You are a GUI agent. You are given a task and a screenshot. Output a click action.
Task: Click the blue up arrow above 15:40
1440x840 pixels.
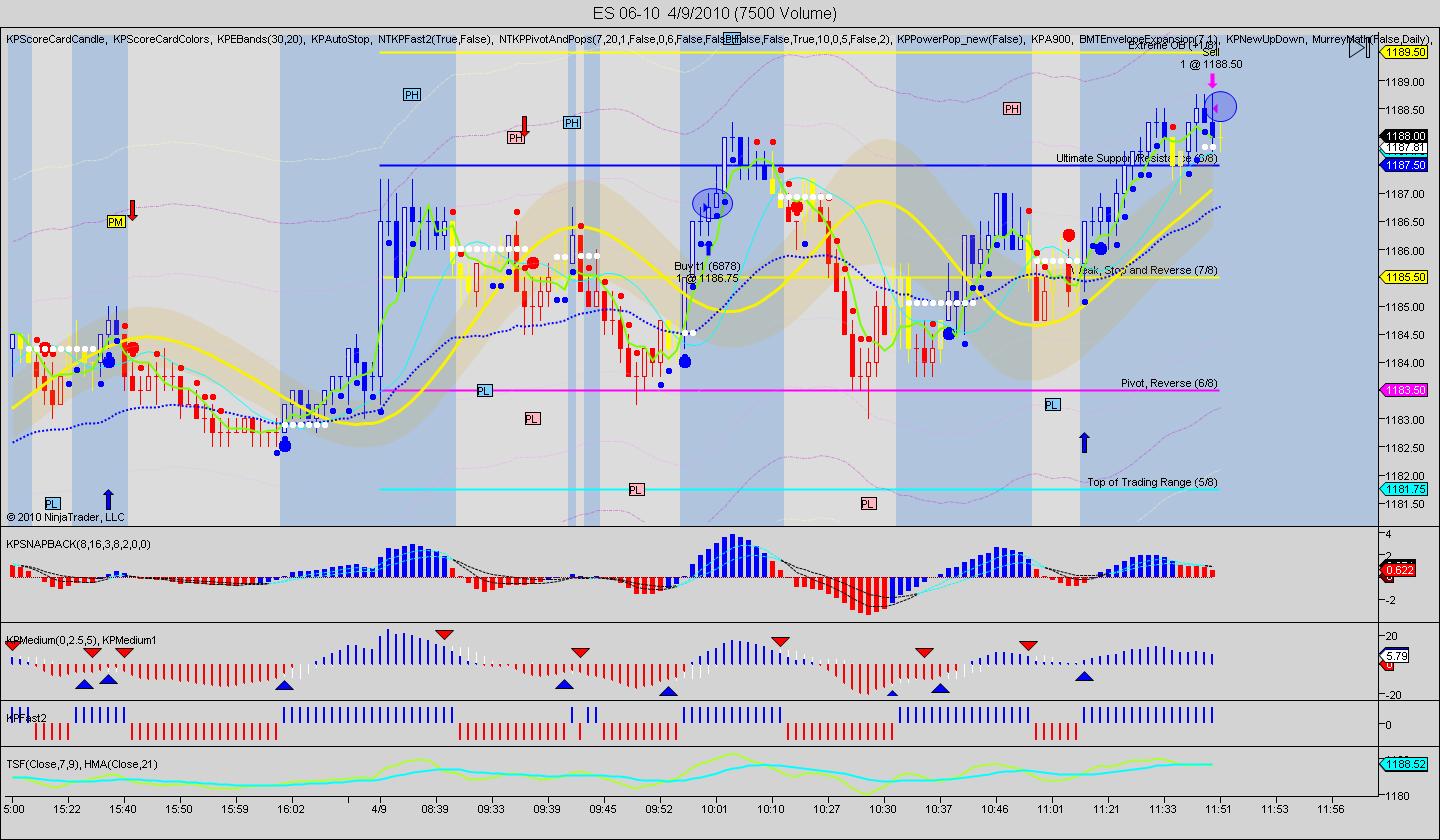[108, 499]
